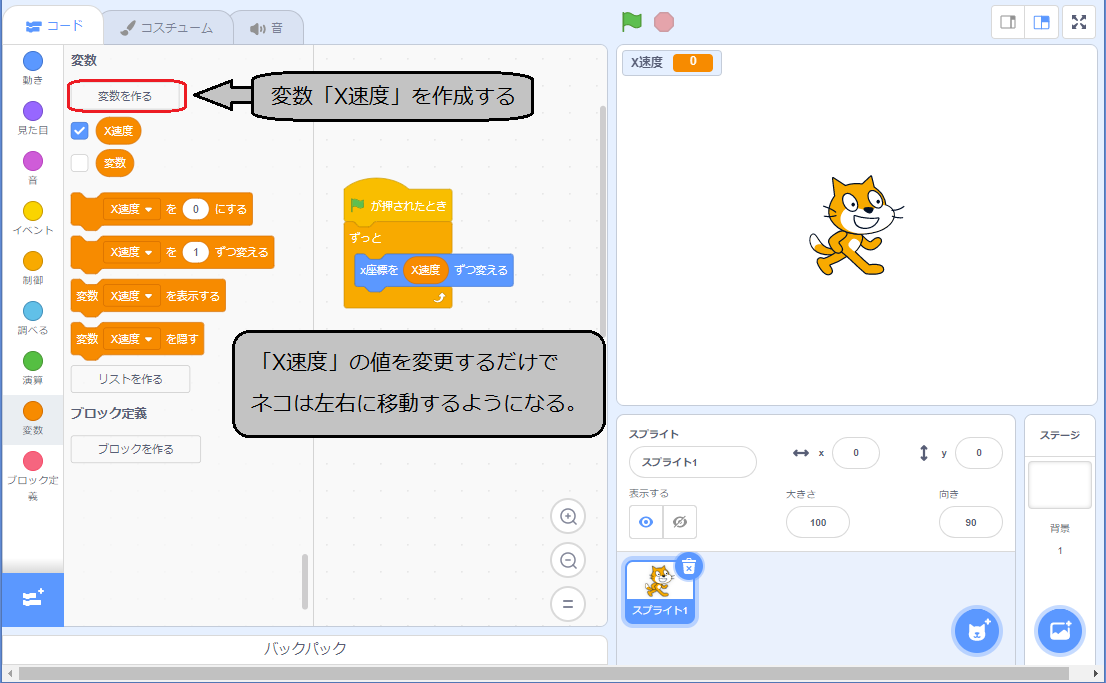Image resolution: width=1106 pixels, height=683 pixels.
Task: Click the sprite name field スプライト1
Action: 693,462
